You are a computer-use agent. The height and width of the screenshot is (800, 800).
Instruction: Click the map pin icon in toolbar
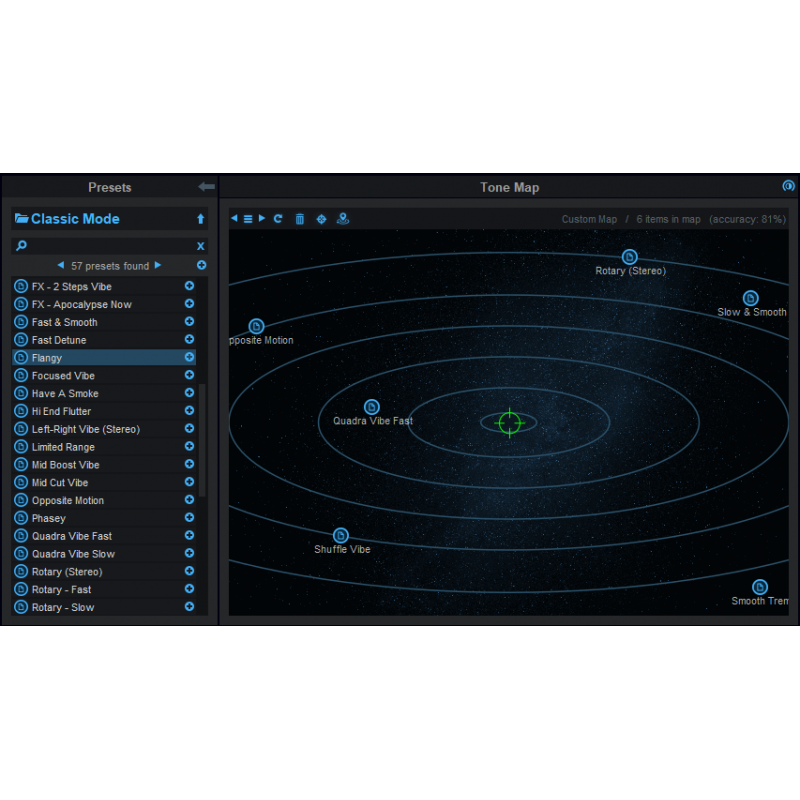(x=343, y=219)
